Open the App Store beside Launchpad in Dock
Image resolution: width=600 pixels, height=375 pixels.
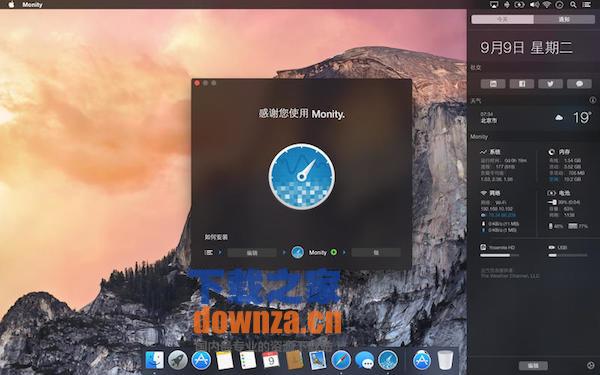click(x=201, y=360)
